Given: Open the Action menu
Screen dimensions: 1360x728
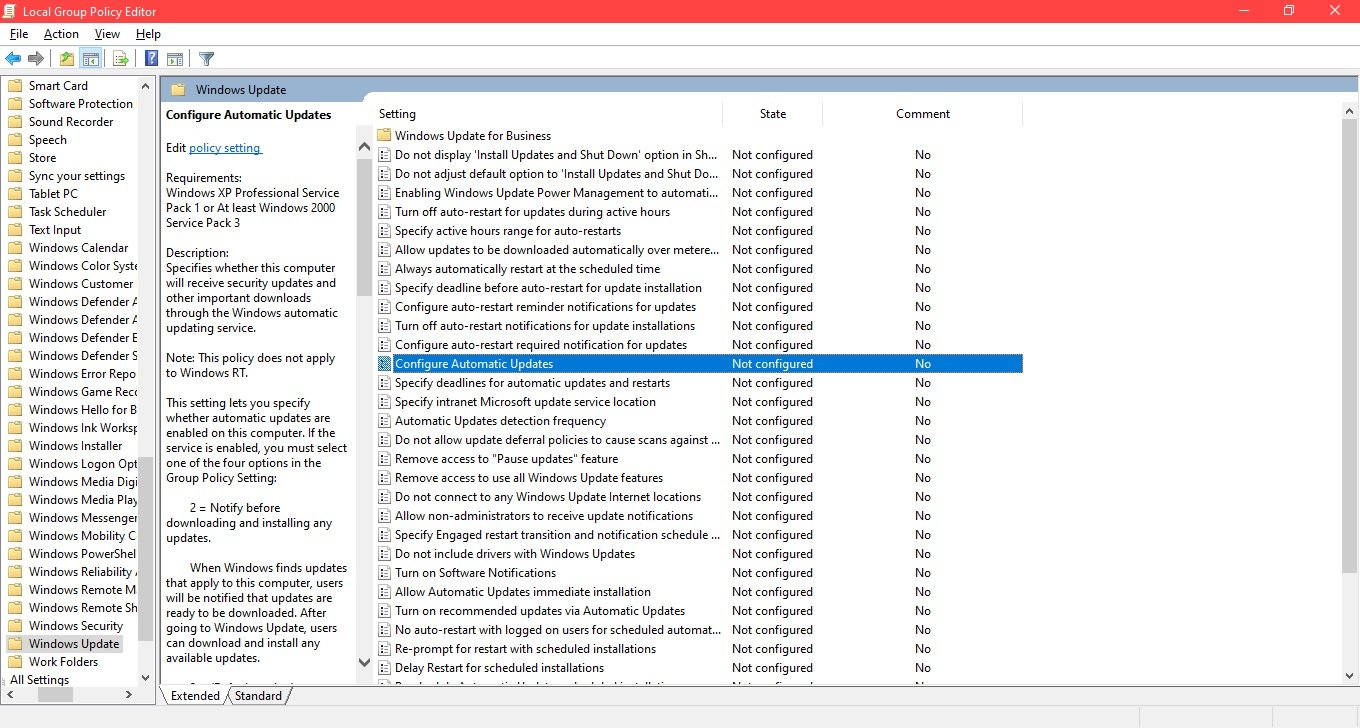Looking at the screenshot, I should click(61, 34).
